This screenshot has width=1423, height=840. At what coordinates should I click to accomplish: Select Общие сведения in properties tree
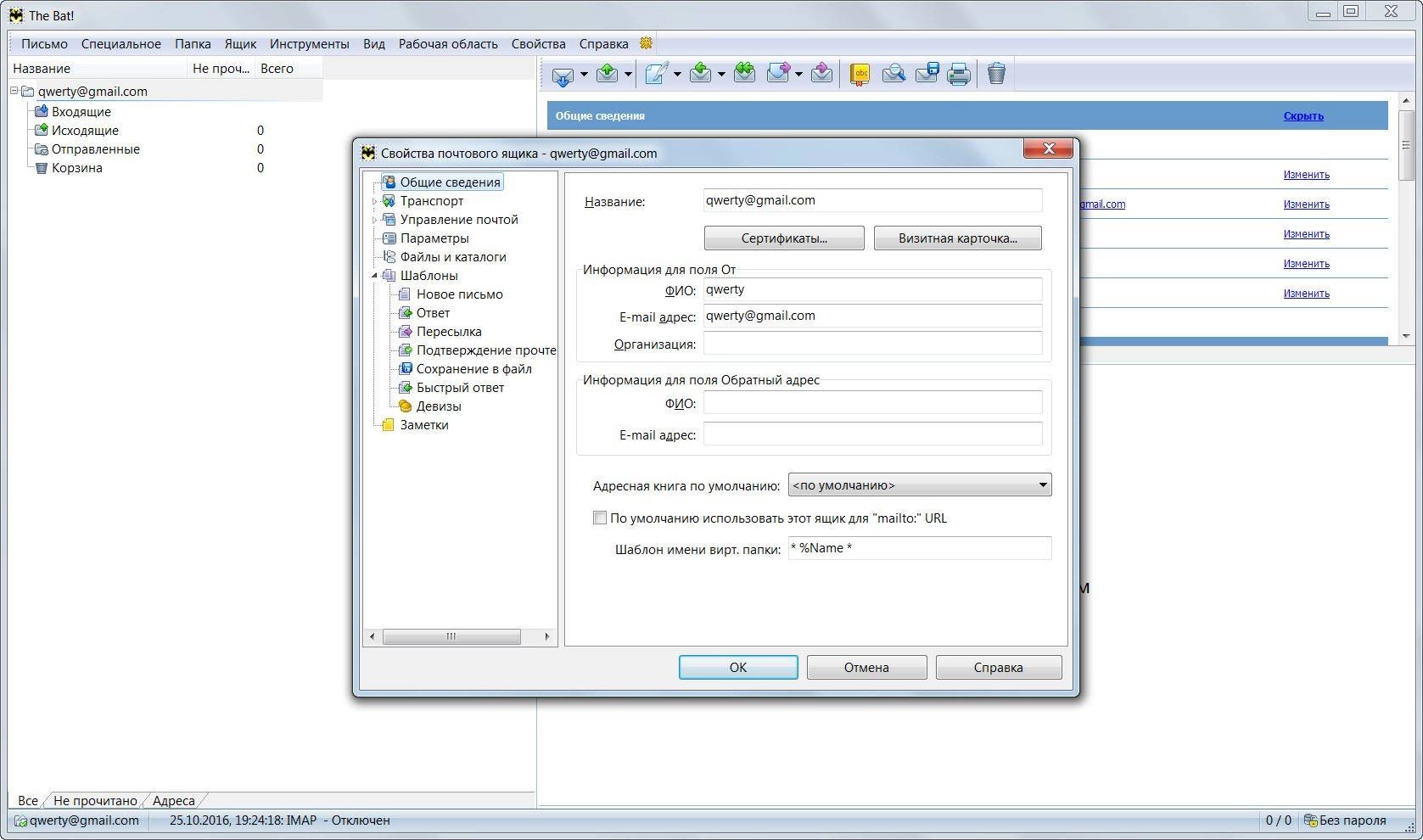pyautogui.click(x=451, y=182)
